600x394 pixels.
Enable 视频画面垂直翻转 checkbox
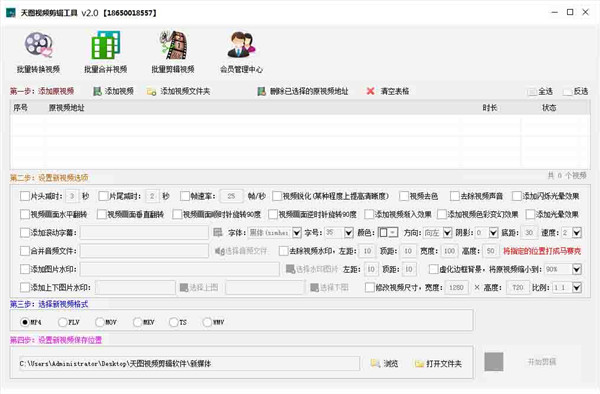(101, 214)
